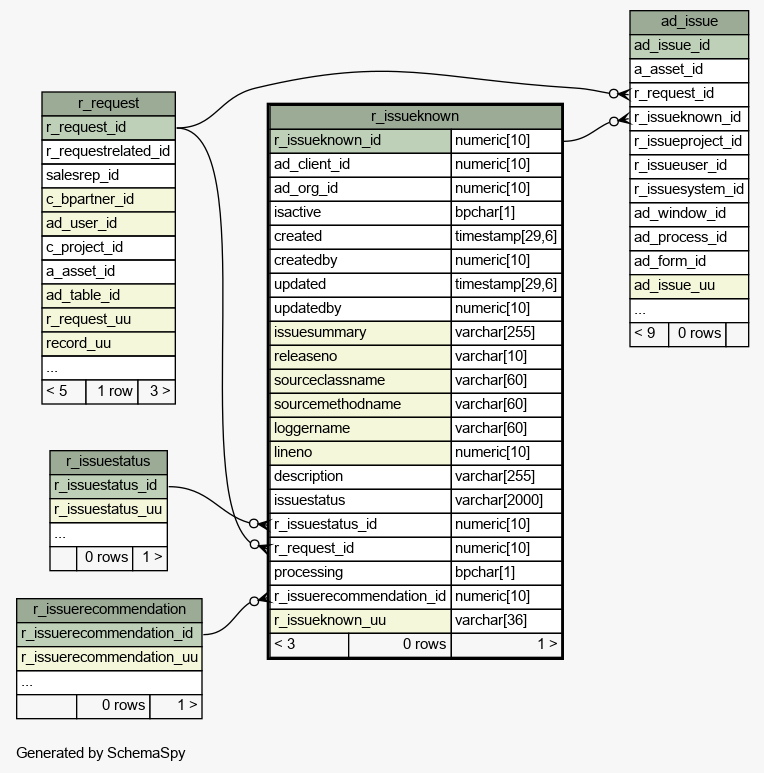Select created column in r_issueknown
The height and width of the screenshot is (773, 764).
click(x=360, y=237)
